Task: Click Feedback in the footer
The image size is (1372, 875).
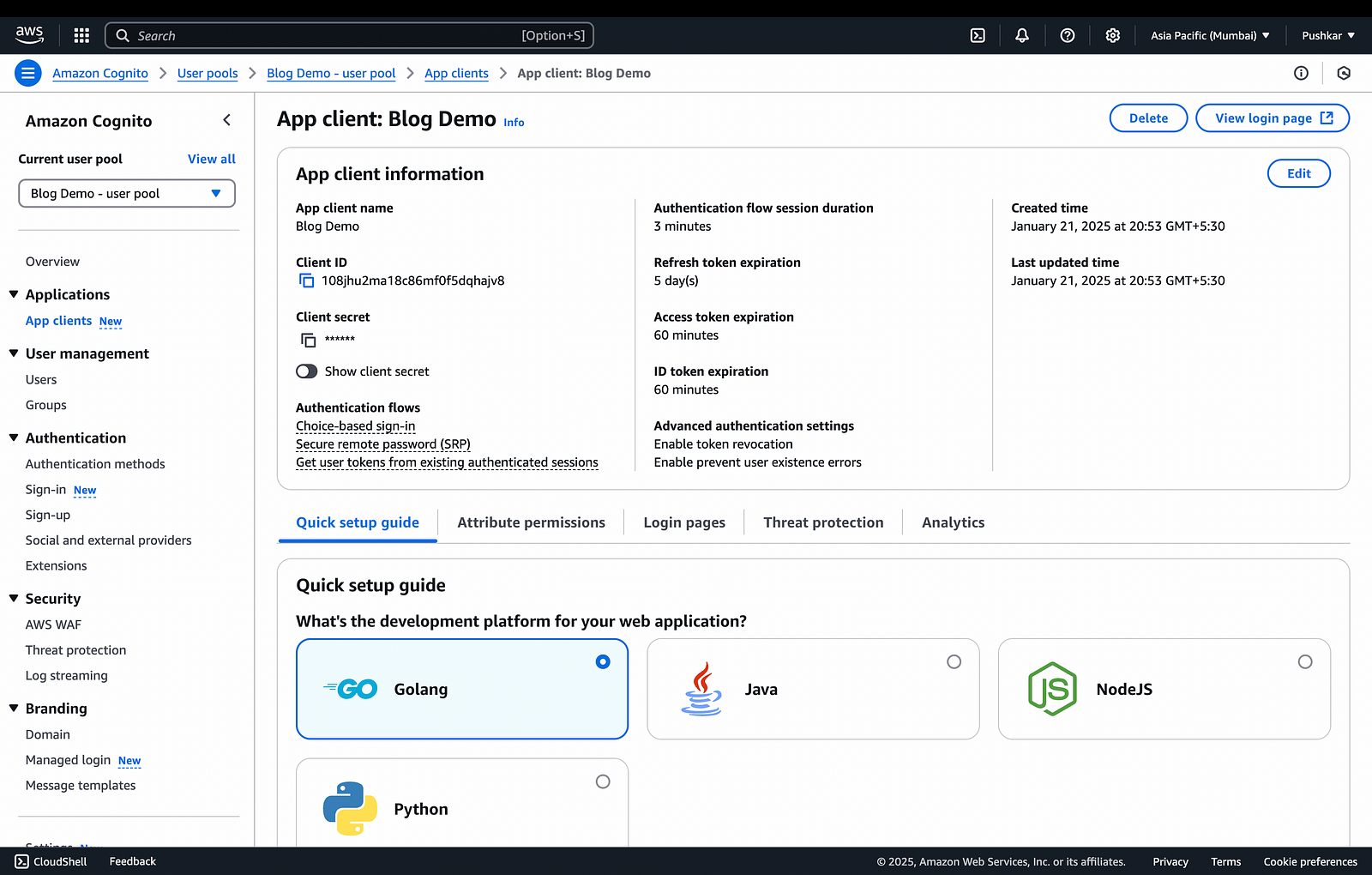Action: 132,861
